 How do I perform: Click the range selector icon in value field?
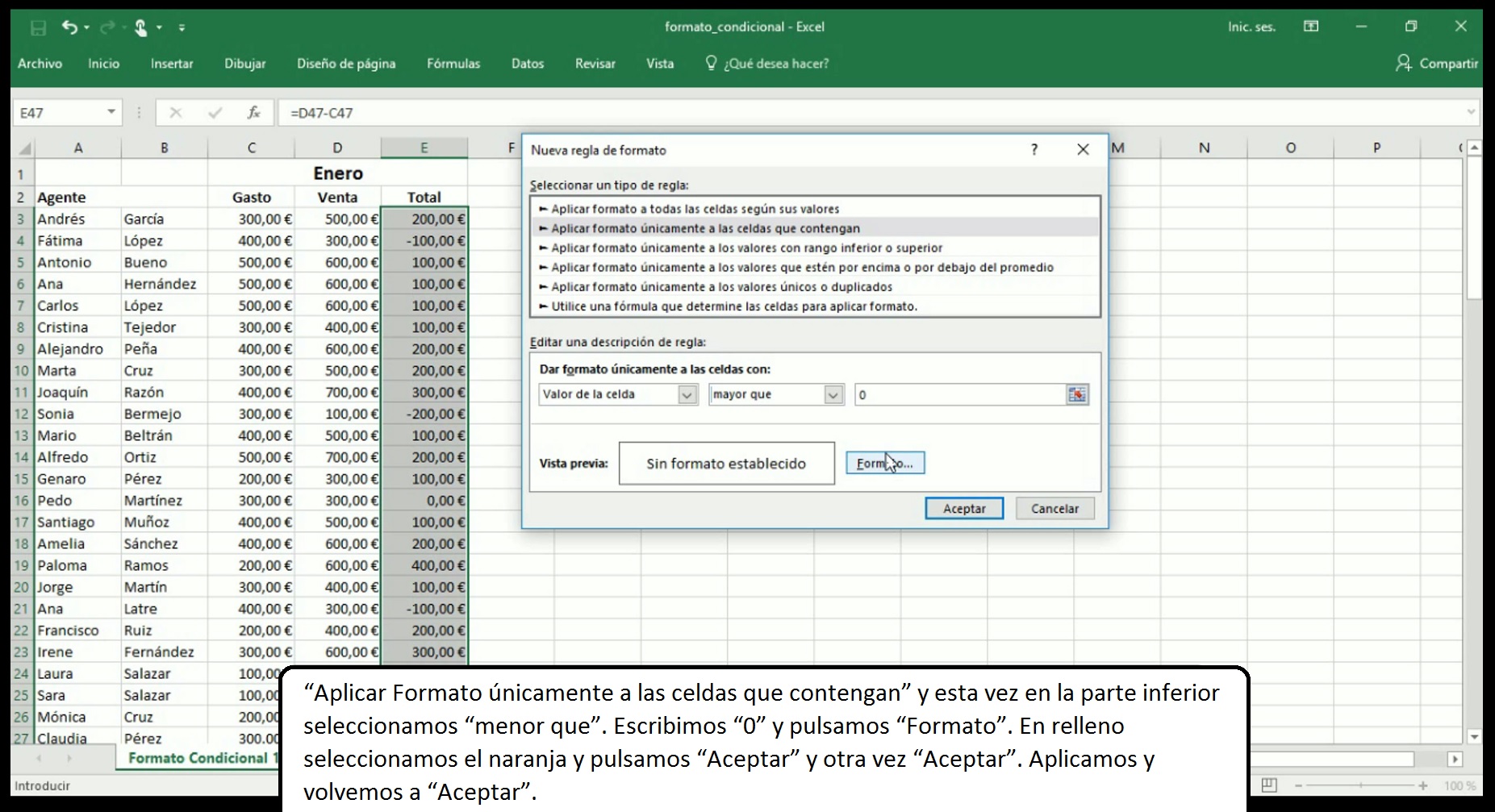[x=1077, y=394]
